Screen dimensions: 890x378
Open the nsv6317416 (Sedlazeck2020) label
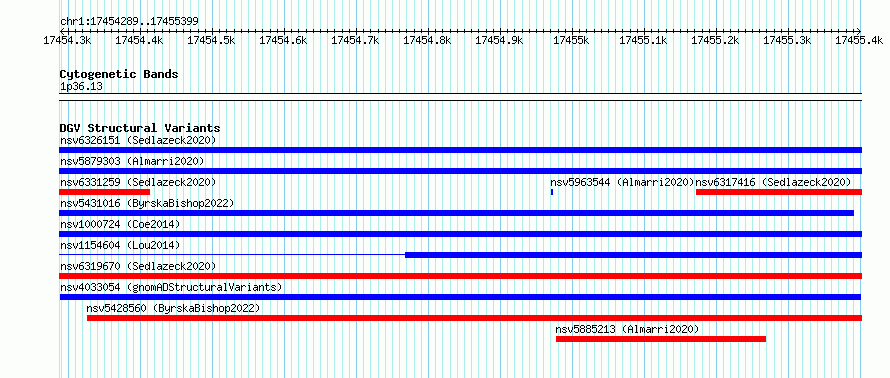[774, 182]
